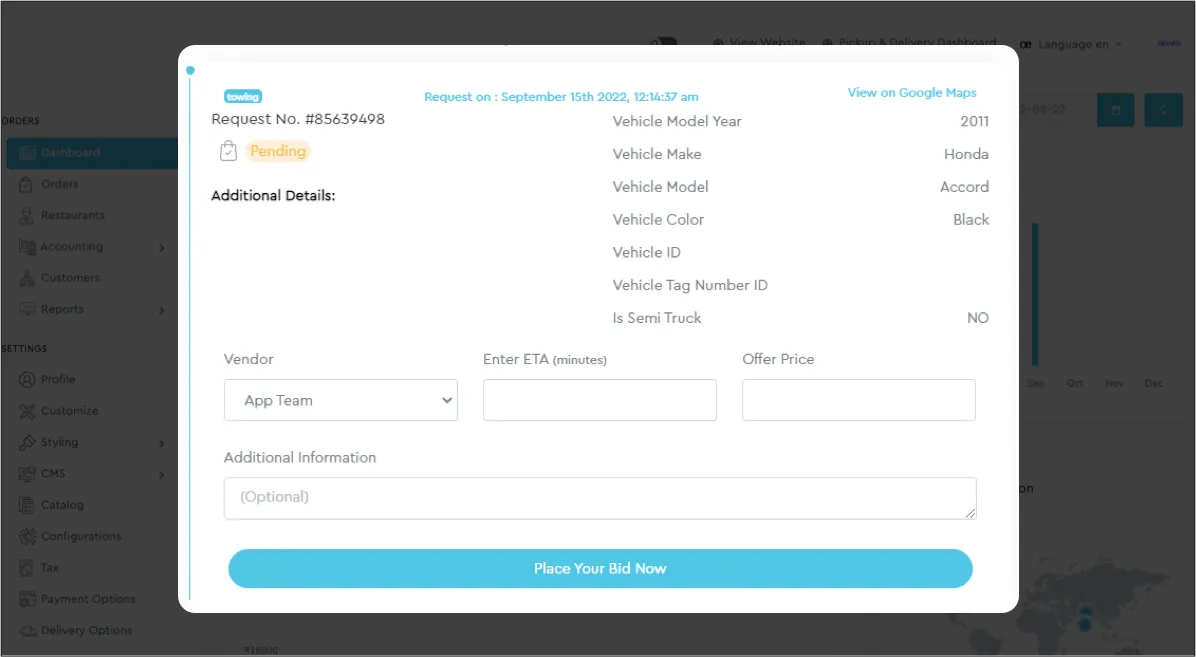This screenshot has width=1196, height=657.
Task: Open the Vendor dropdown showing App Team
Action: (x=341, y=400)
